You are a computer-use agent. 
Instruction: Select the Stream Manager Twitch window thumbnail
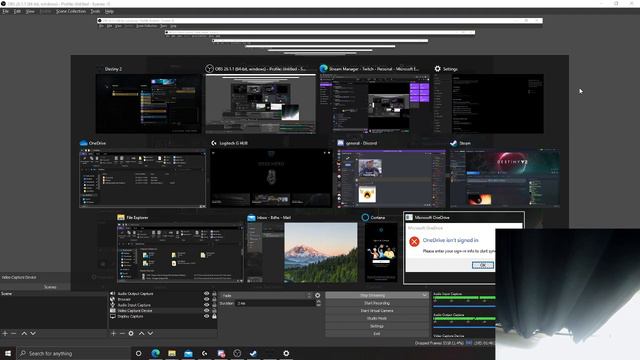[375, 103]
